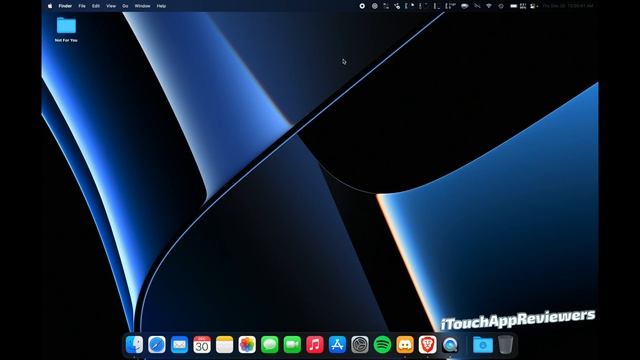Click the date and time in menu bar
This screenshot has width=640, height=360.
tap(568, 6)
